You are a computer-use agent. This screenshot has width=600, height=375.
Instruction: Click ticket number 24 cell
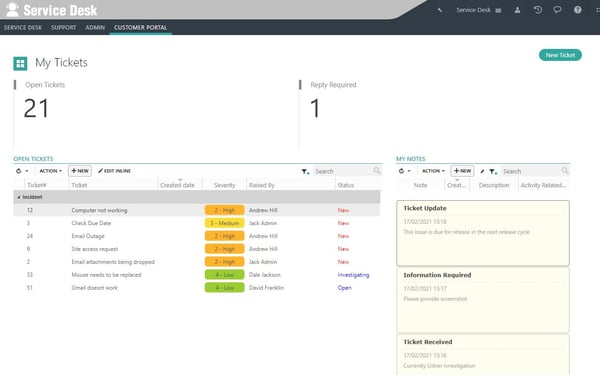click(30, 236)
